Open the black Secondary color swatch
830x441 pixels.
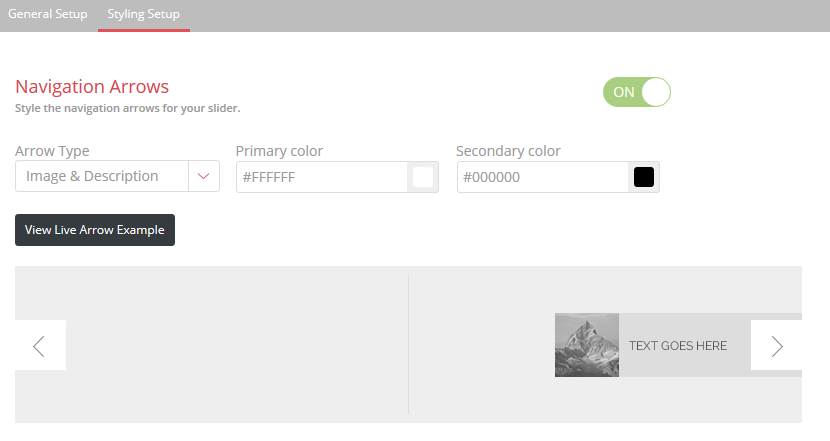(x=644, y=177)
